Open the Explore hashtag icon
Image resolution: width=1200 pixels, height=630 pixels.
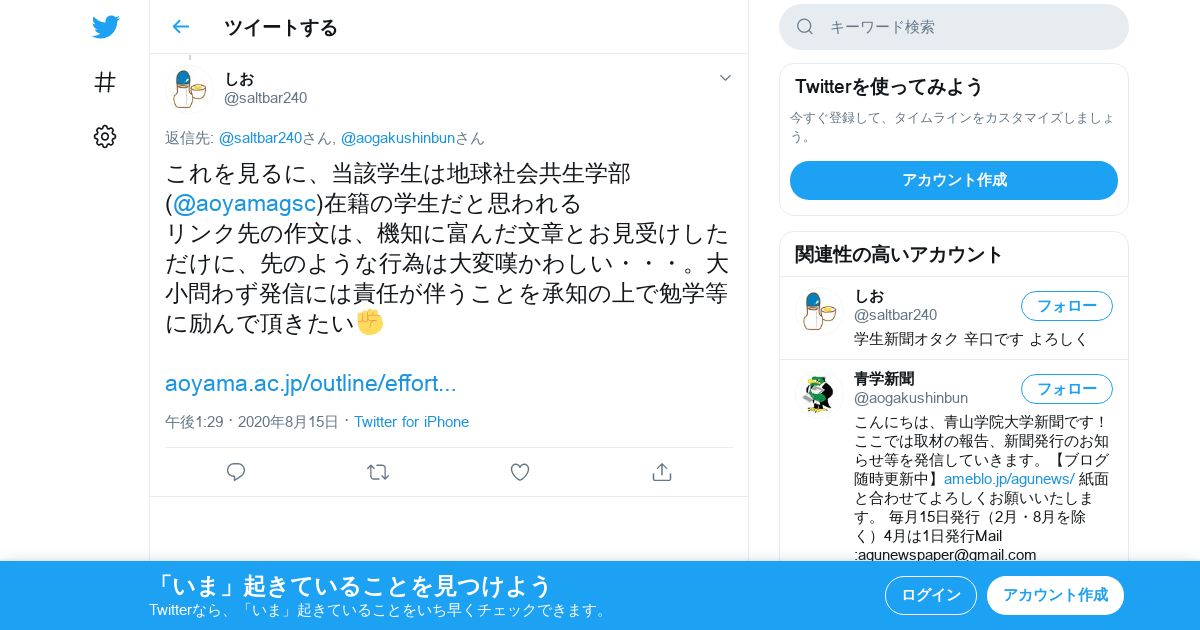(x=105, y=82)
